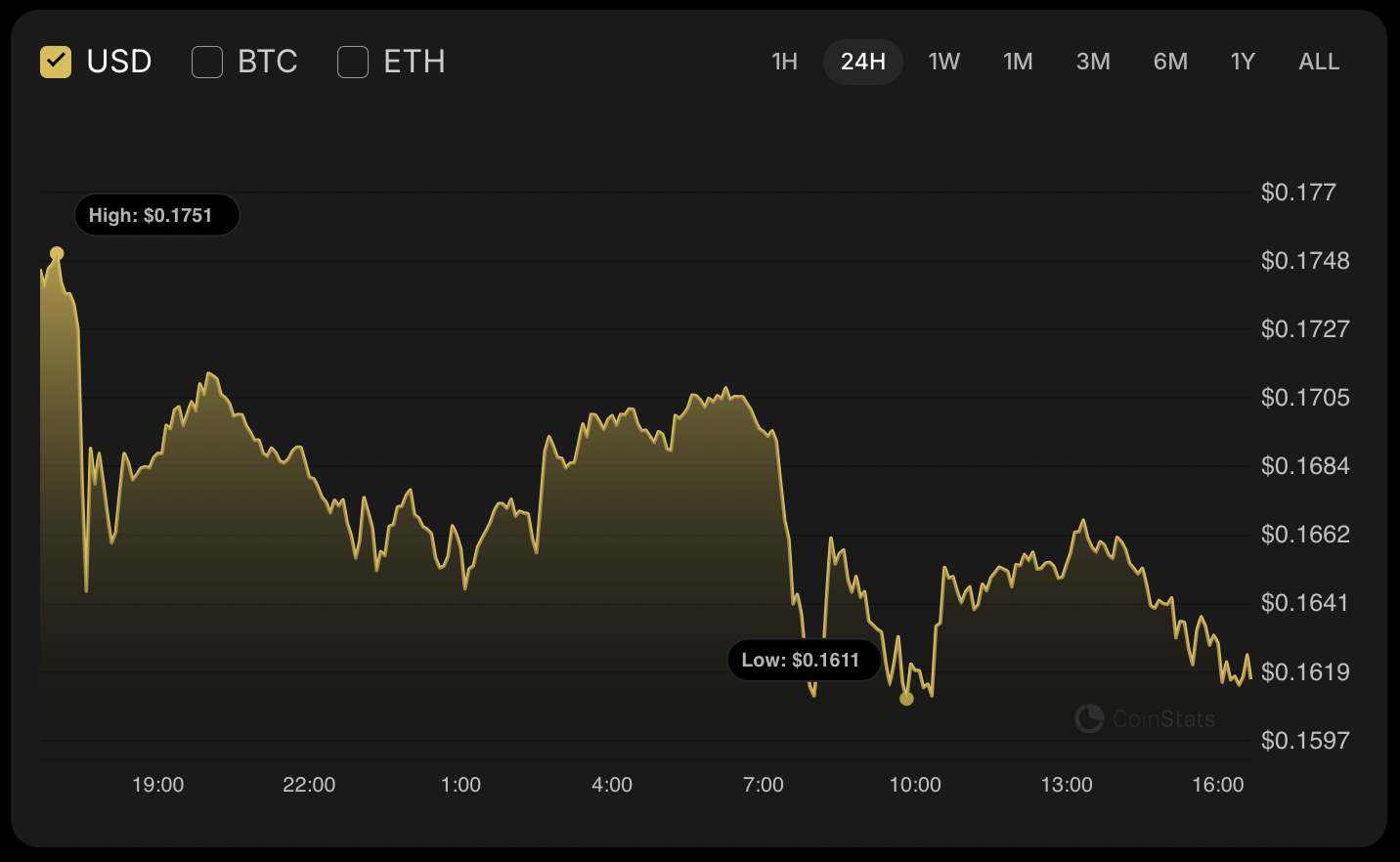Click the active 24H timeframe button
Screen dimensions: 1400x862
tap(863, 62)
